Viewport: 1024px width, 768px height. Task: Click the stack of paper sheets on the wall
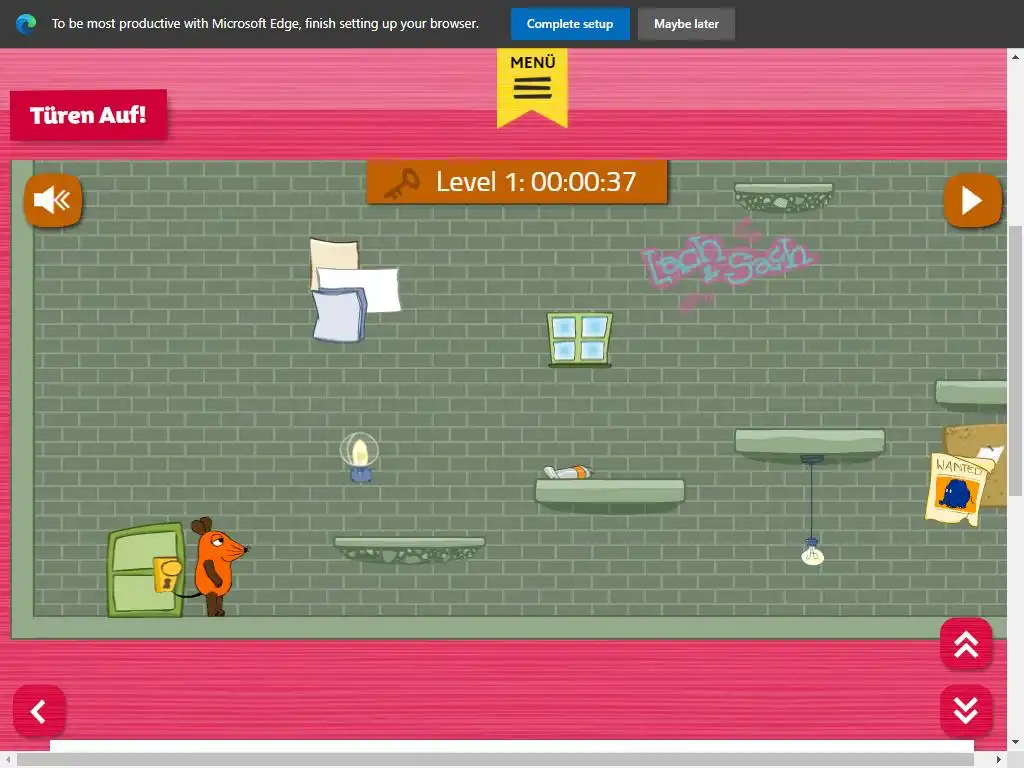355,291
